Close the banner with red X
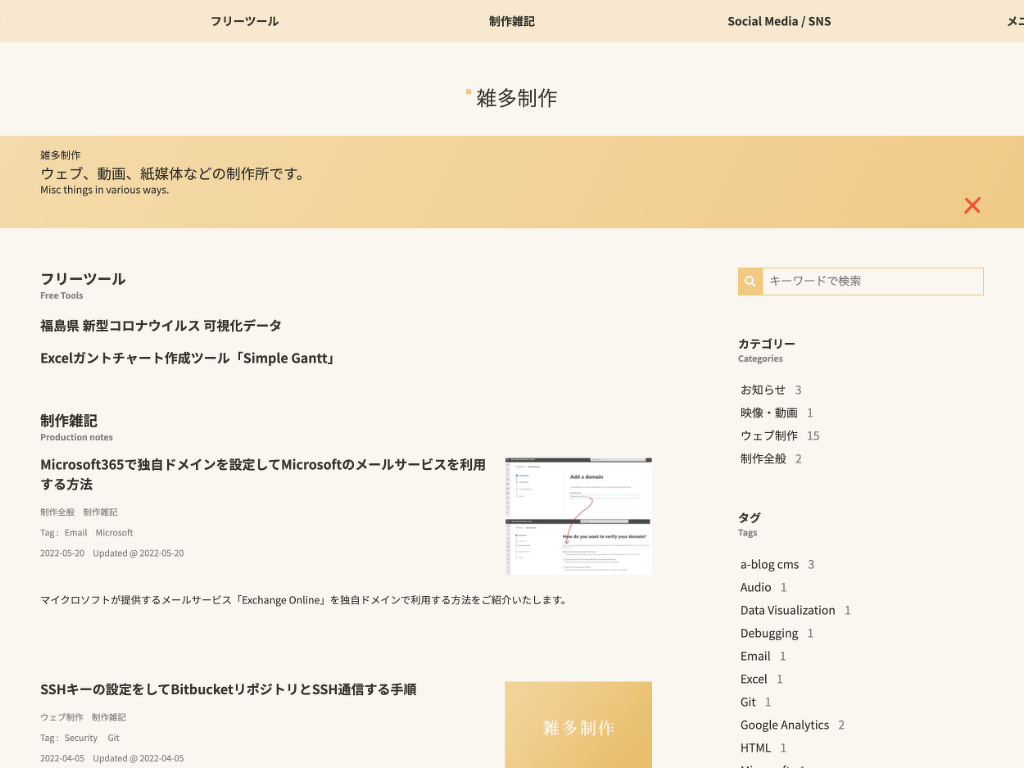This screenshot has height=768, width=1024. click(972, 205)
